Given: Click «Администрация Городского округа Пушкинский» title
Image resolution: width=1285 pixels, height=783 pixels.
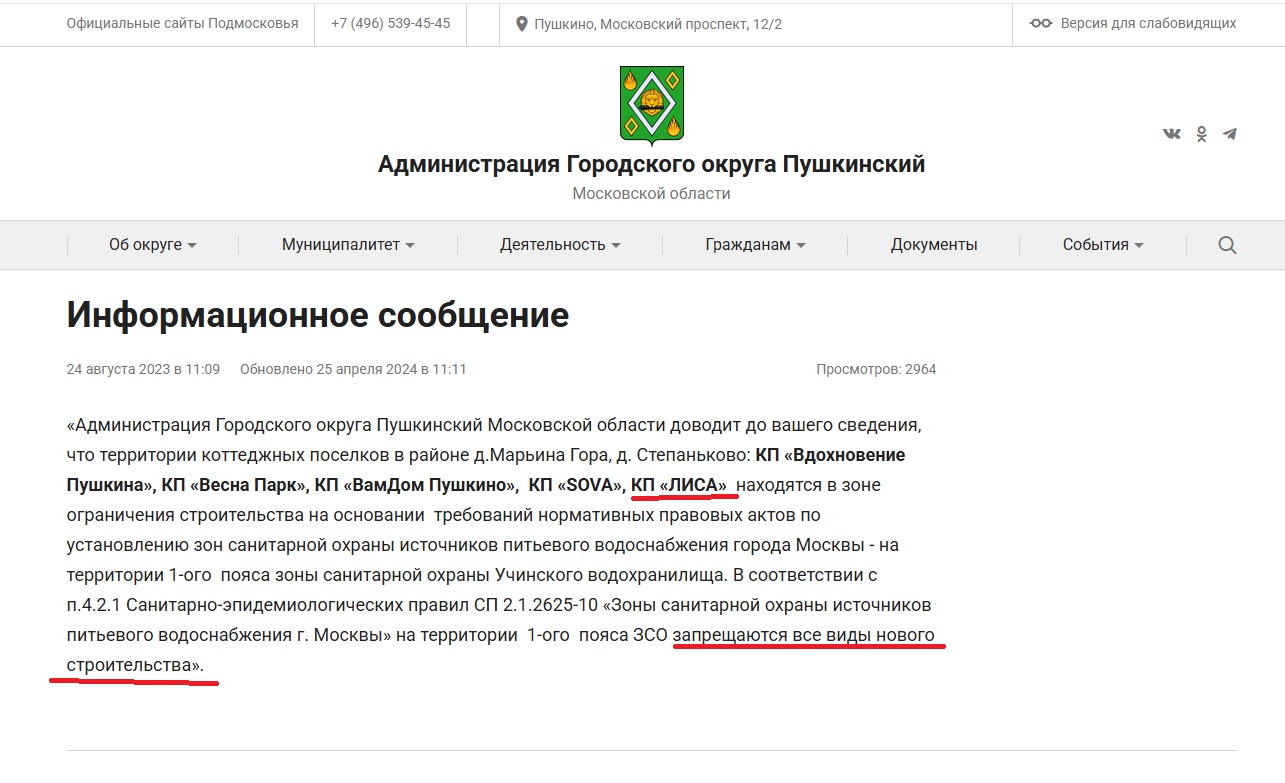Looking at the screenshot, I should [652, 164].
